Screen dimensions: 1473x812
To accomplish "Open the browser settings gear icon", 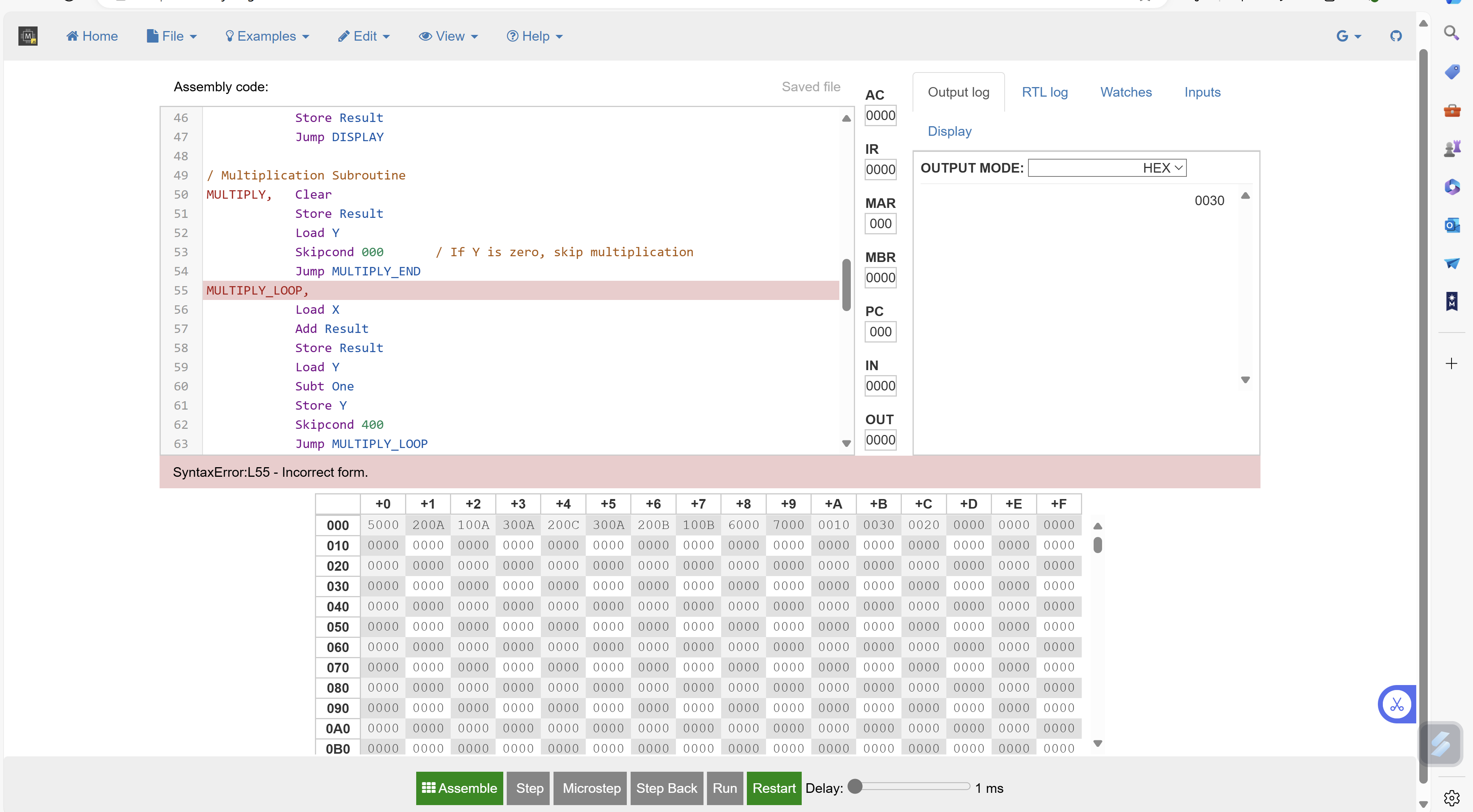I will point(1452,797).
